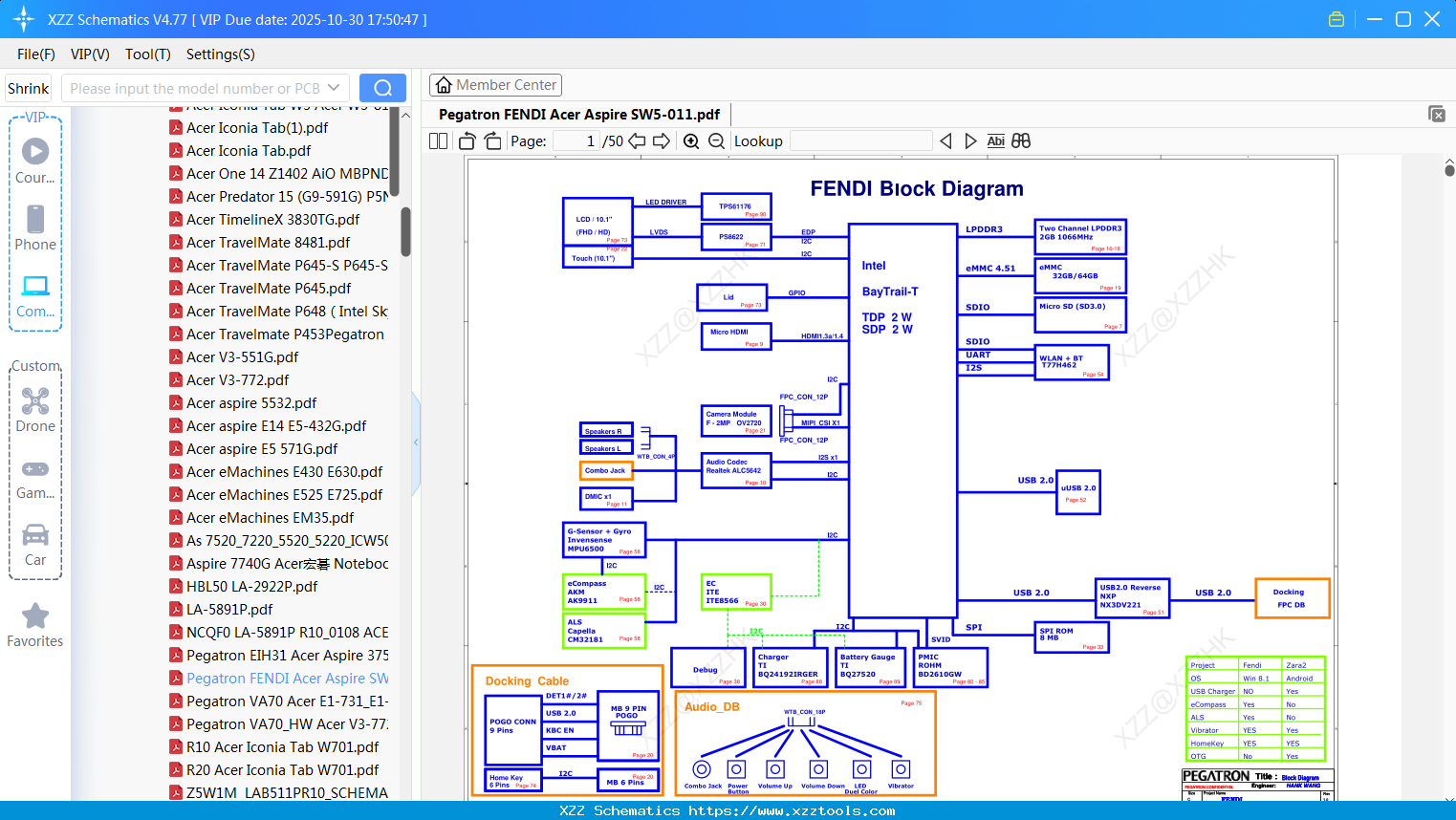Open the Car category
The height and width of the screenshot is (820, 1456).
point(35,545)
